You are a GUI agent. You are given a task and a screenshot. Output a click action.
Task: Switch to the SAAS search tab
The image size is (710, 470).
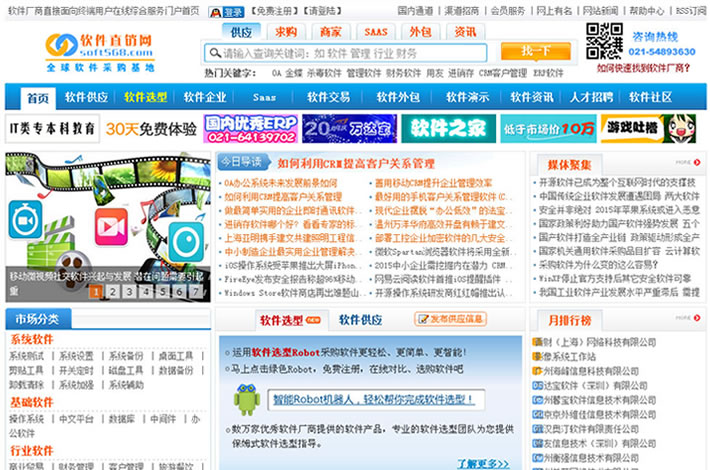(x=375, y=32)
